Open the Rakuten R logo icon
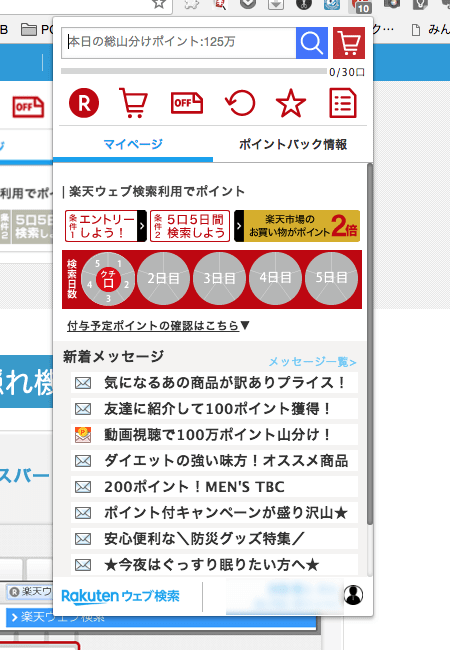Image resolution: width=450 pixels, height=650 pixels. tap(84, 103)
